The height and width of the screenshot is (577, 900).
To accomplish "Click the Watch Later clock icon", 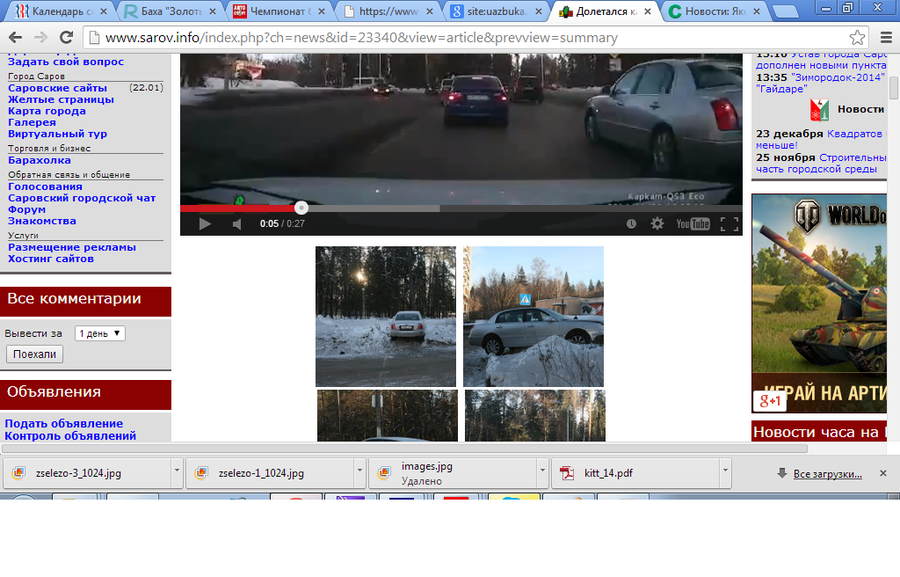I will 631,224.
